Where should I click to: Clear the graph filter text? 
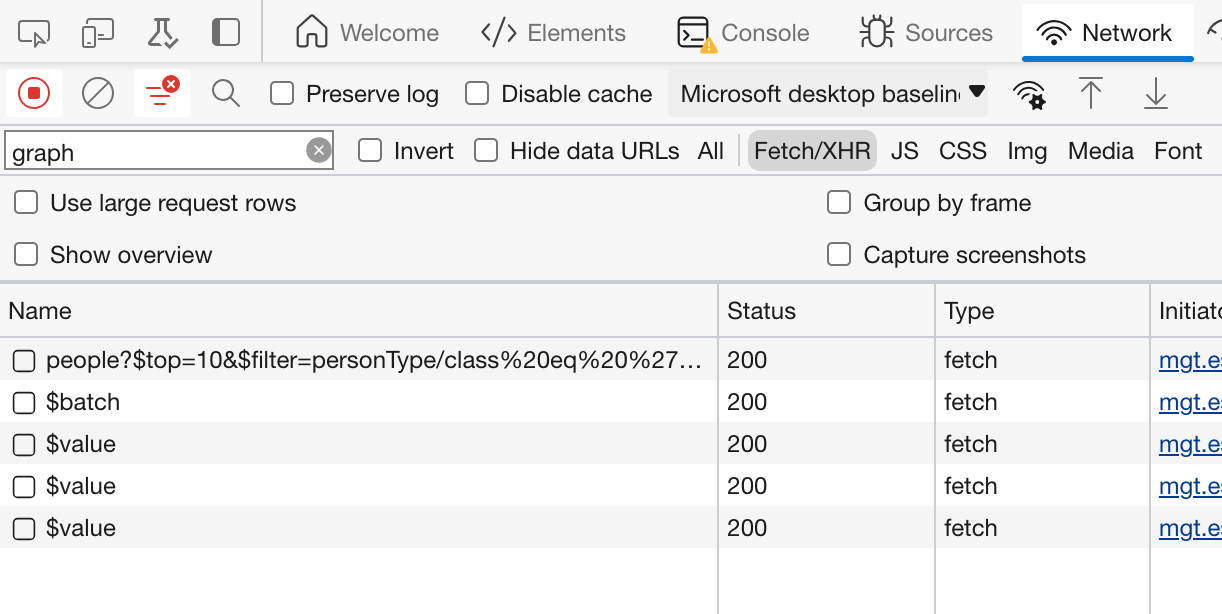tap(318, 149)
